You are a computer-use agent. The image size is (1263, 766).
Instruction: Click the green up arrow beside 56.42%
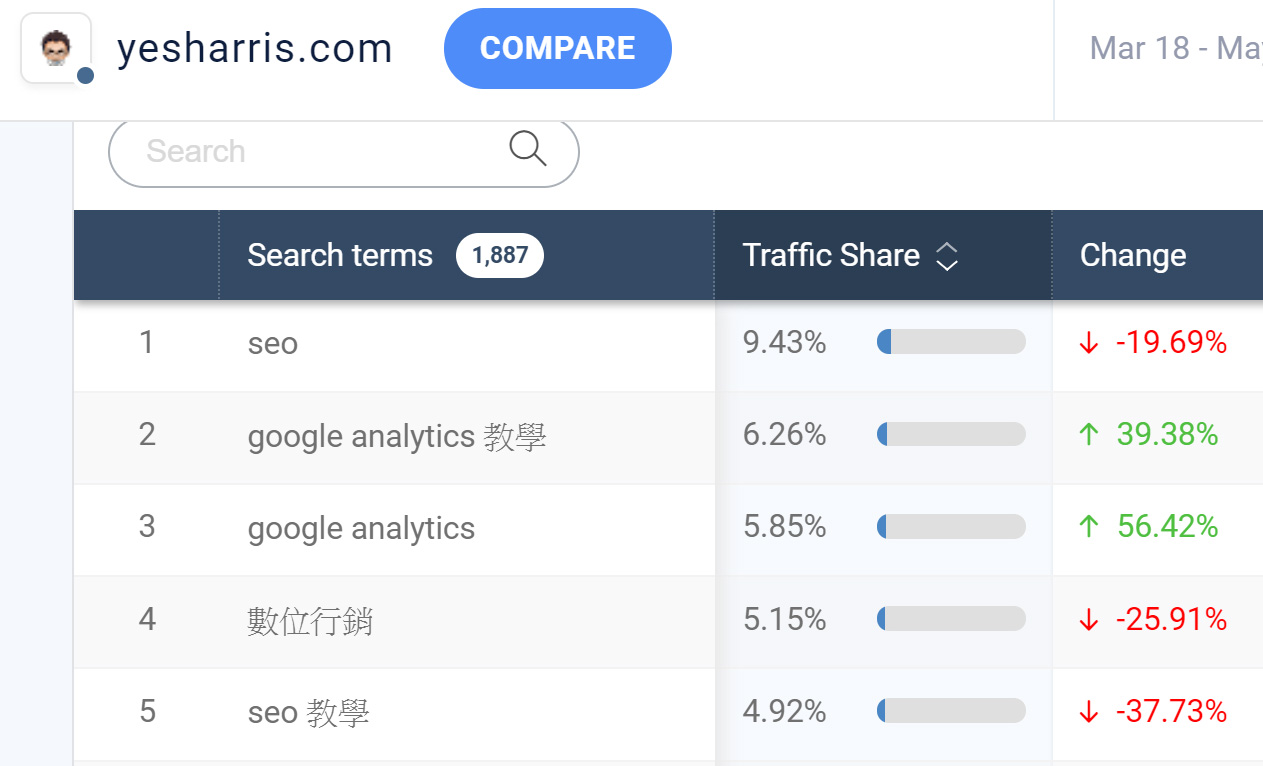[1089, 526]
